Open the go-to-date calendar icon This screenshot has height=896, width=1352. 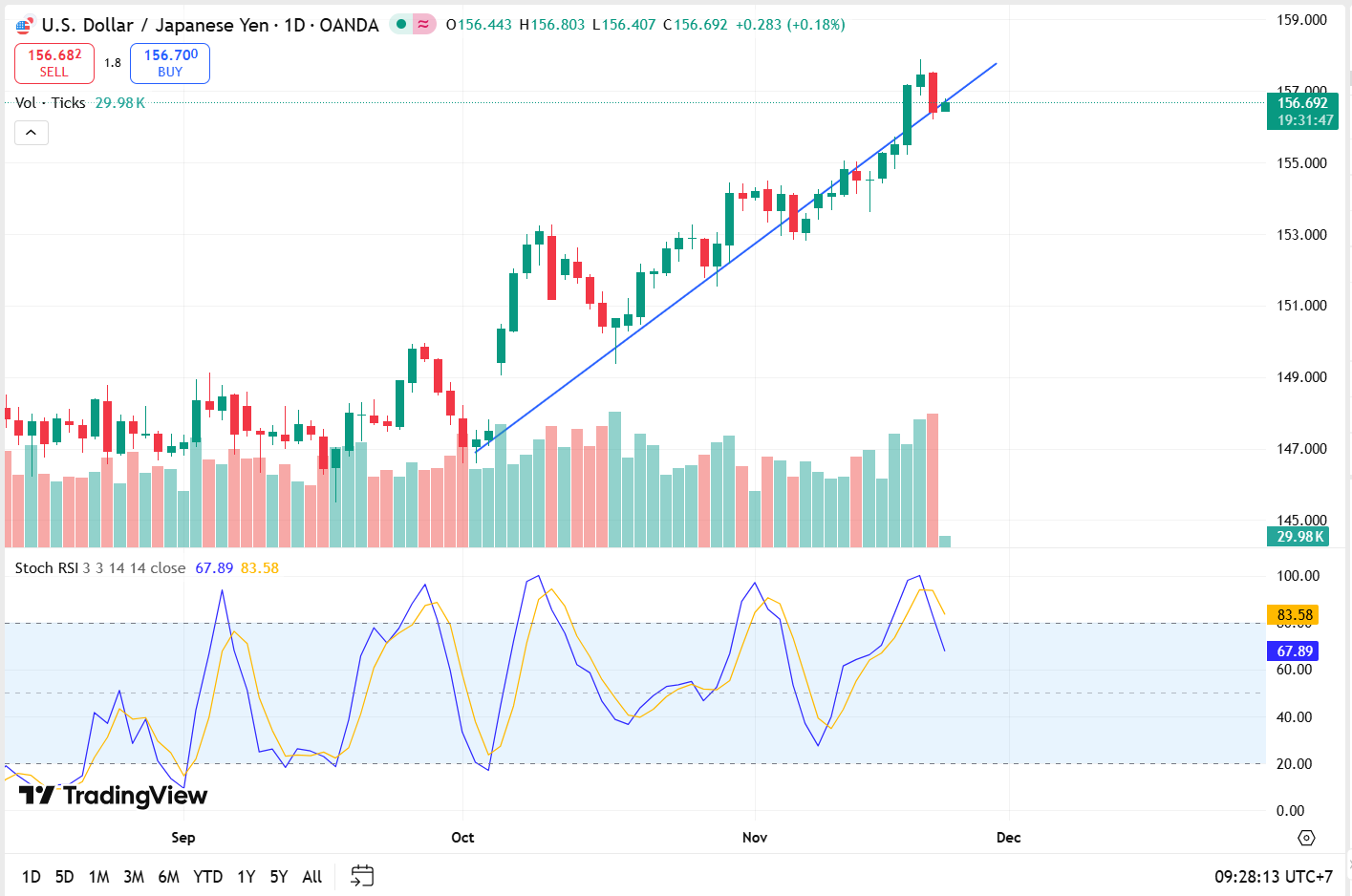coord(361,875)
